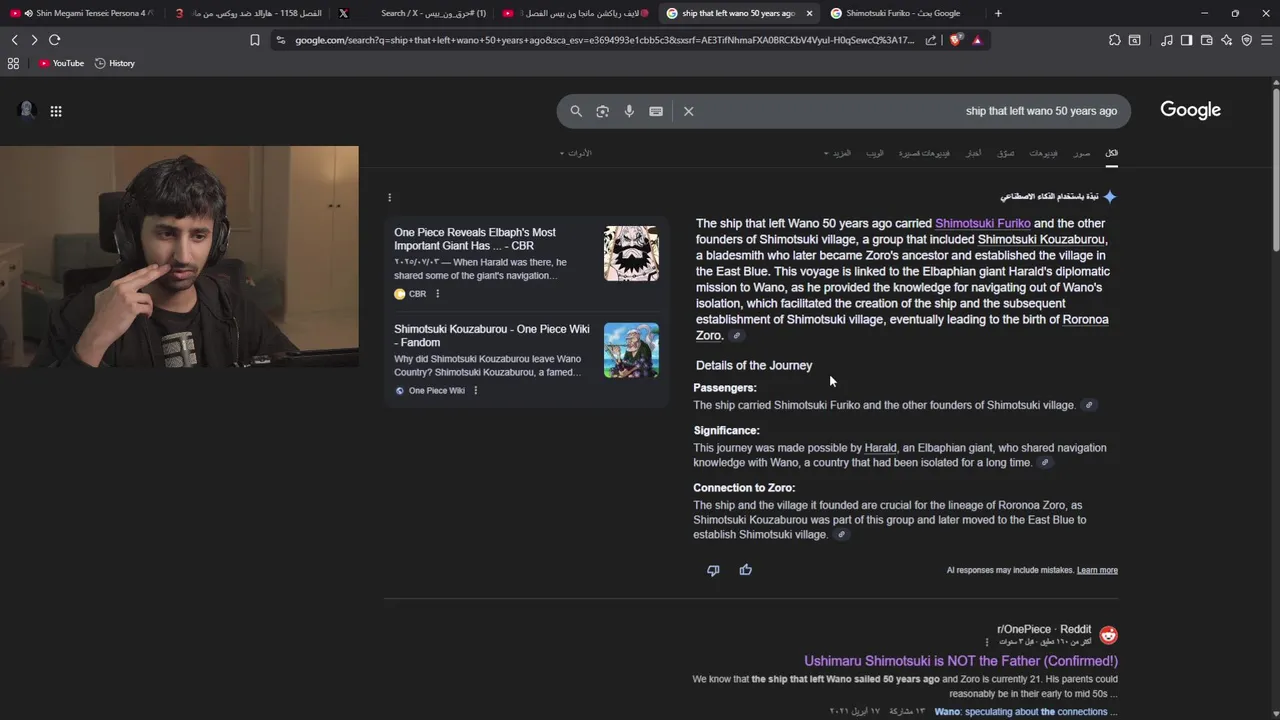Screen dimensions: 1280x720
Task: Go forward to the next page
Action: (34, 40)
